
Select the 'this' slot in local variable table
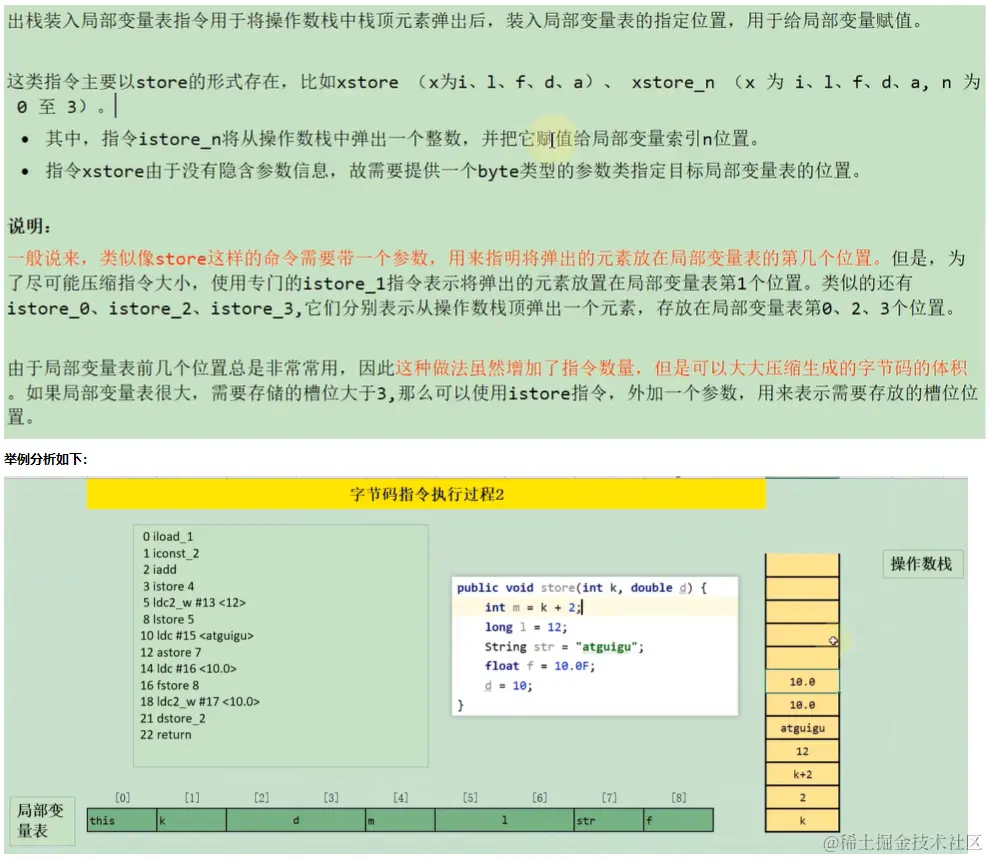pos(122,821)
